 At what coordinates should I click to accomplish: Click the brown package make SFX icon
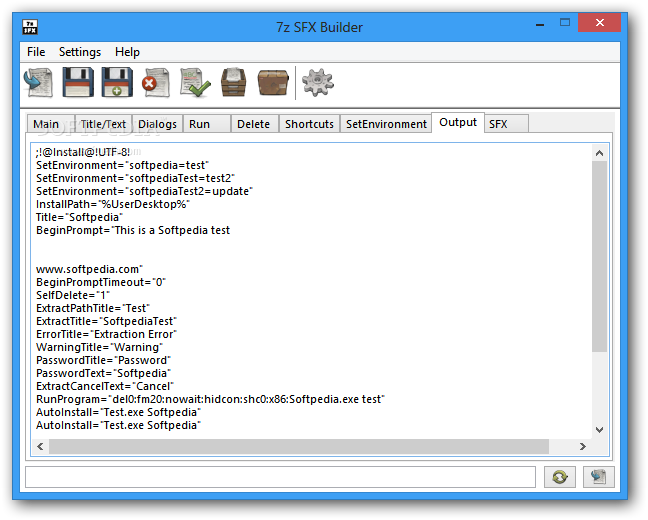click(273, 83)
